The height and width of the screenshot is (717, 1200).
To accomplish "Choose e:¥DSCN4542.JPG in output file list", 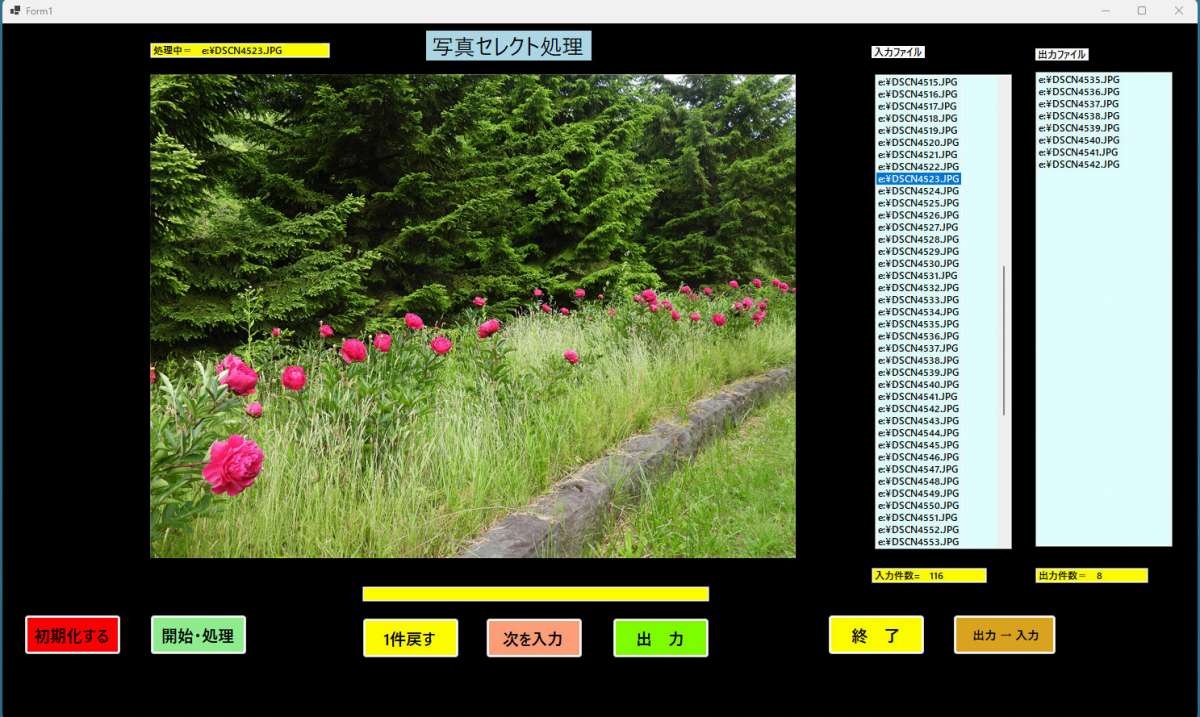I will pyautogui.click(x=1078, y=164).
